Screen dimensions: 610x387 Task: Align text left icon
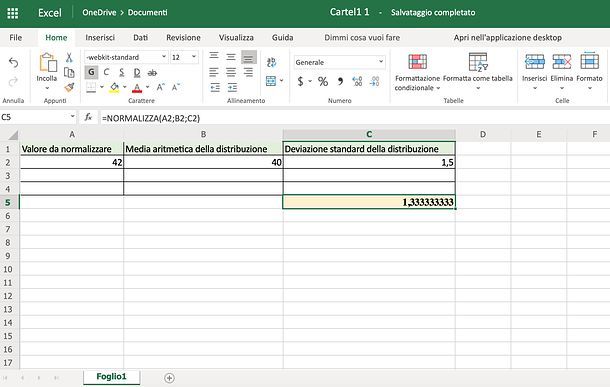click(x=214, y=72)
